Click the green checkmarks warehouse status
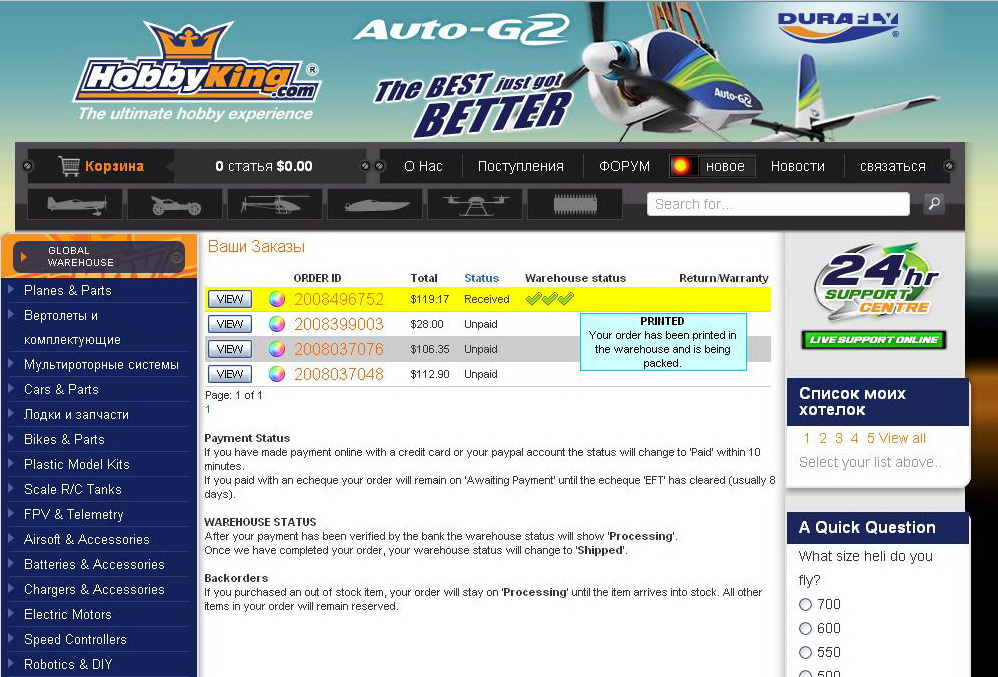 click(550, 298)
